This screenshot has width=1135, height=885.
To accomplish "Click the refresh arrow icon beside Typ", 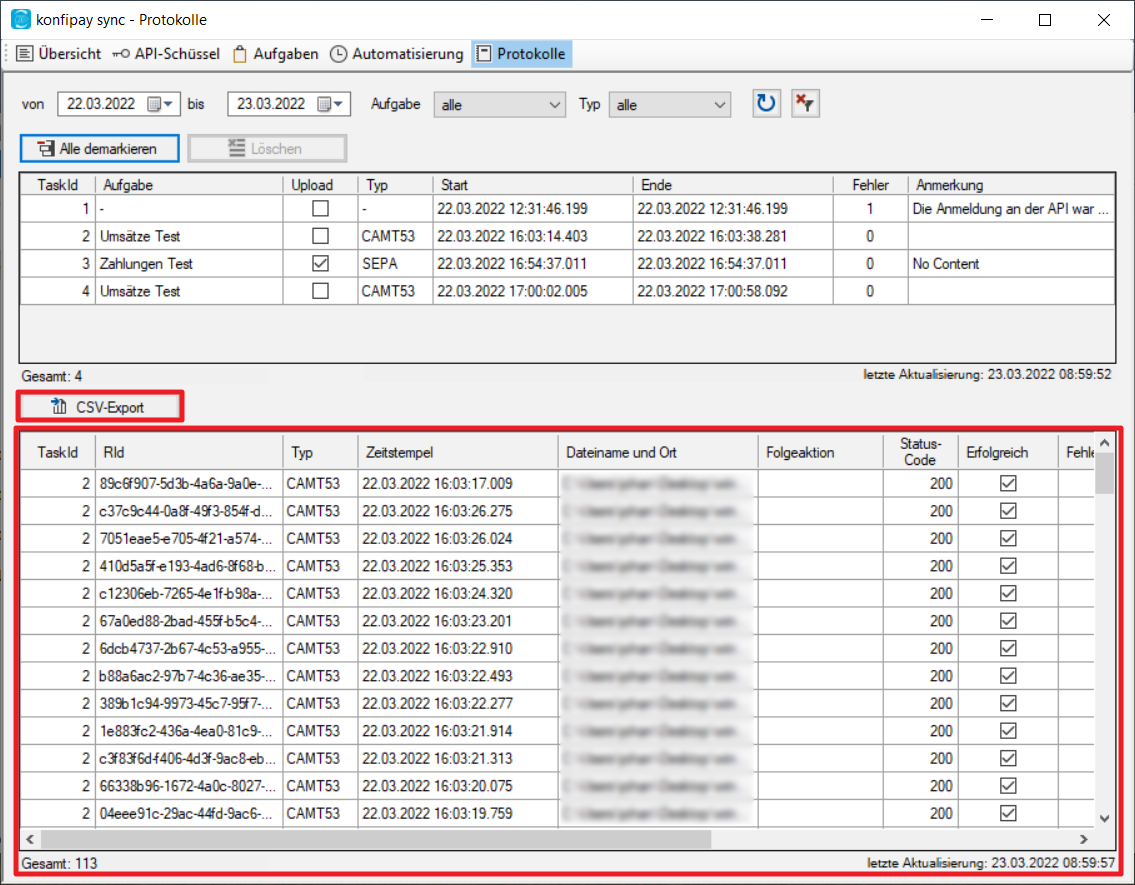I will tap(766, 104).
